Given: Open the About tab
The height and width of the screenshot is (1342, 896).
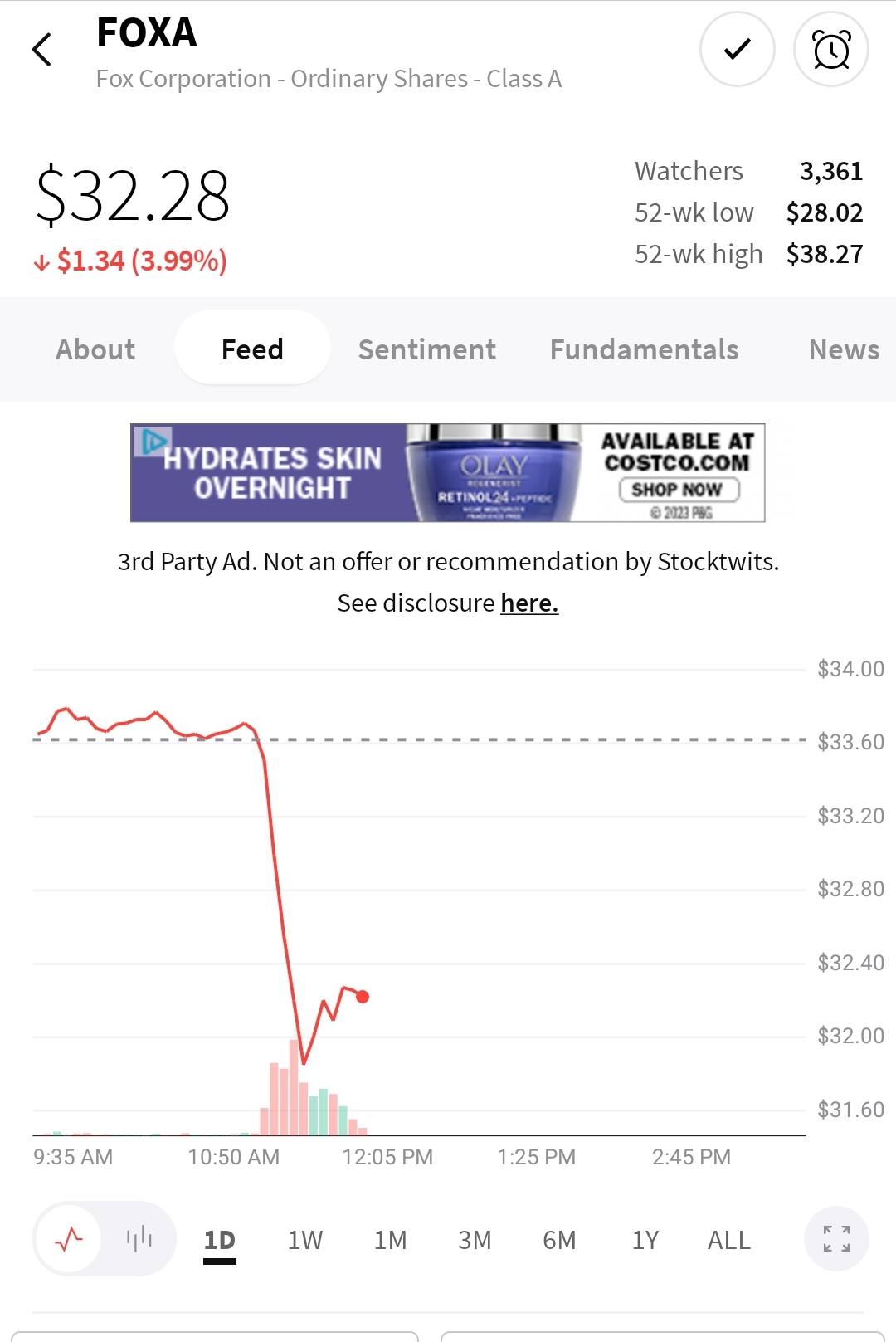Looking at the screenshot, I should [x=95, y=349].
